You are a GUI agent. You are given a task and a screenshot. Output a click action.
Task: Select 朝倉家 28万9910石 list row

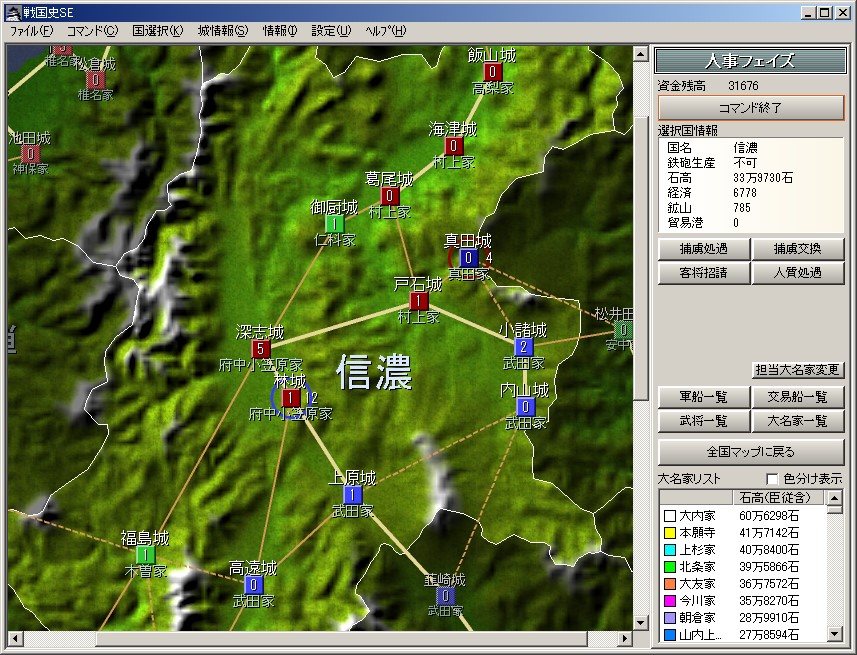coord(744,617)
